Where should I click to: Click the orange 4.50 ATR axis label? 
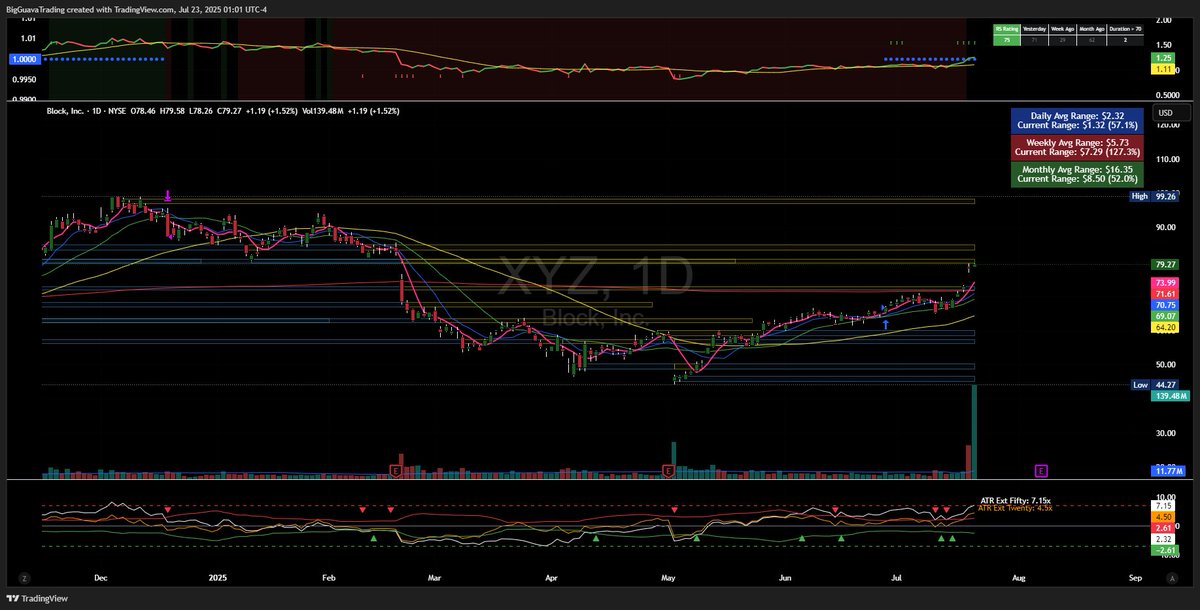point(1164,517)
